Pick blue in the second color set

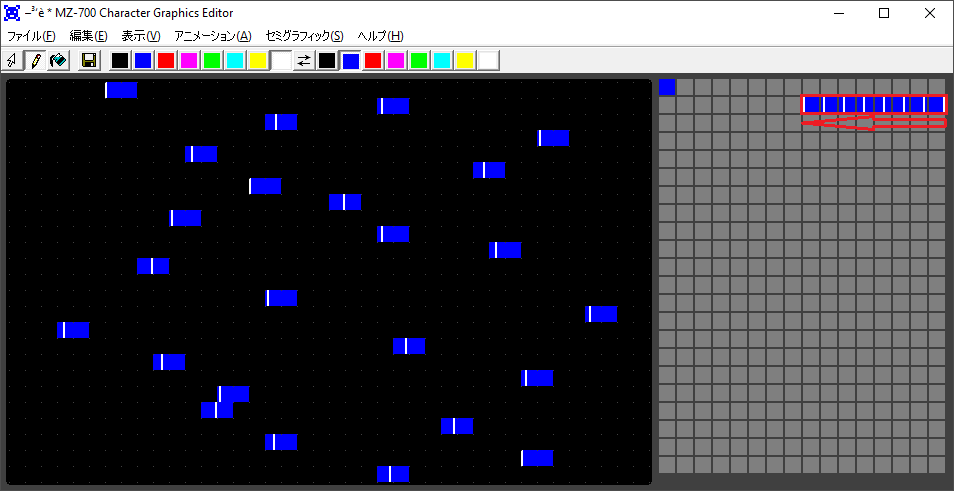[x=350, y=61]
